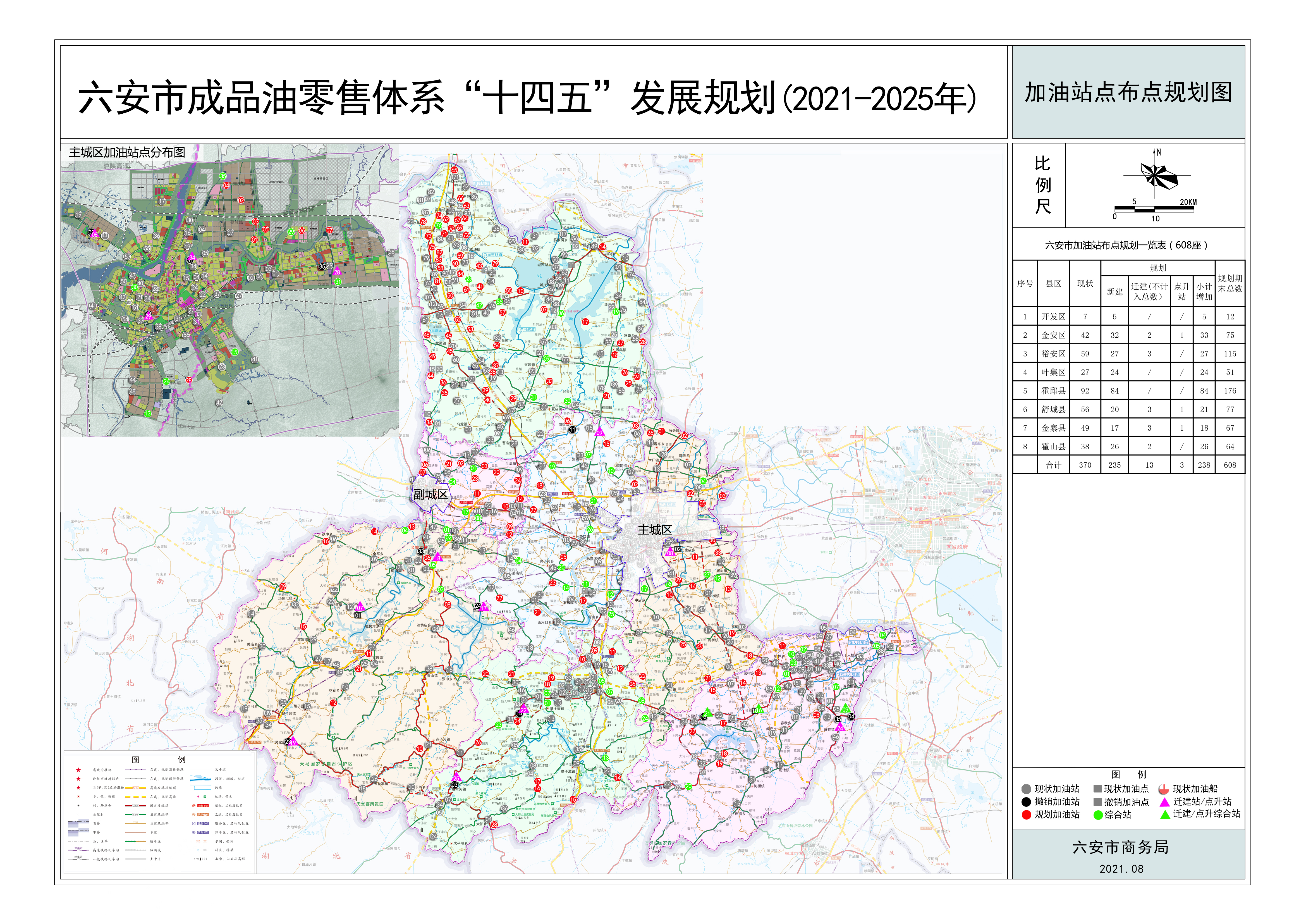Click the 序号 column header
The height and width of the screenshot is (924, 1306).
coord(1025,283)
